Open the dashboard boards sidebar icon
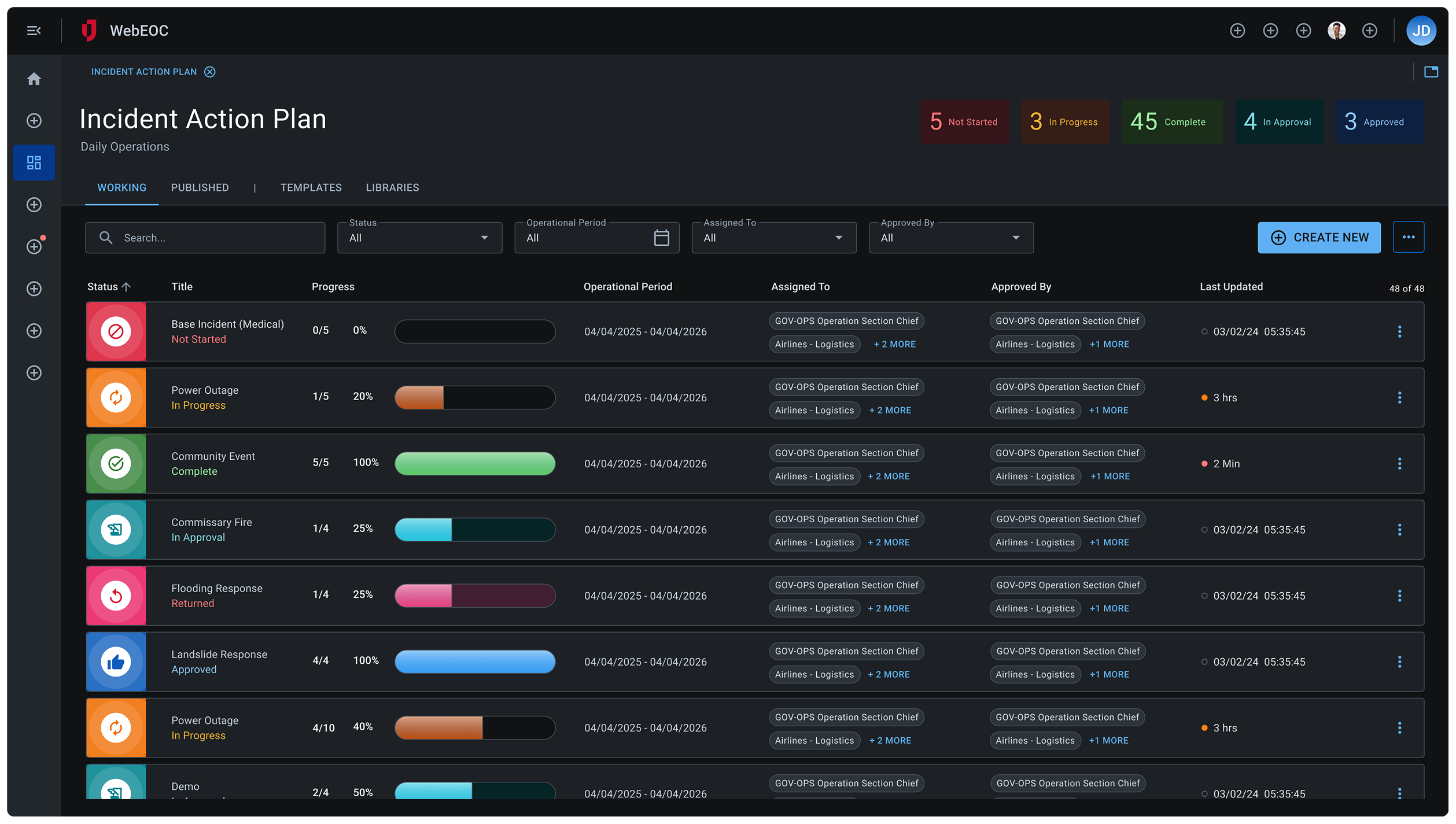The height and width of the screenshot is (824, 1456). coord(34,162)
